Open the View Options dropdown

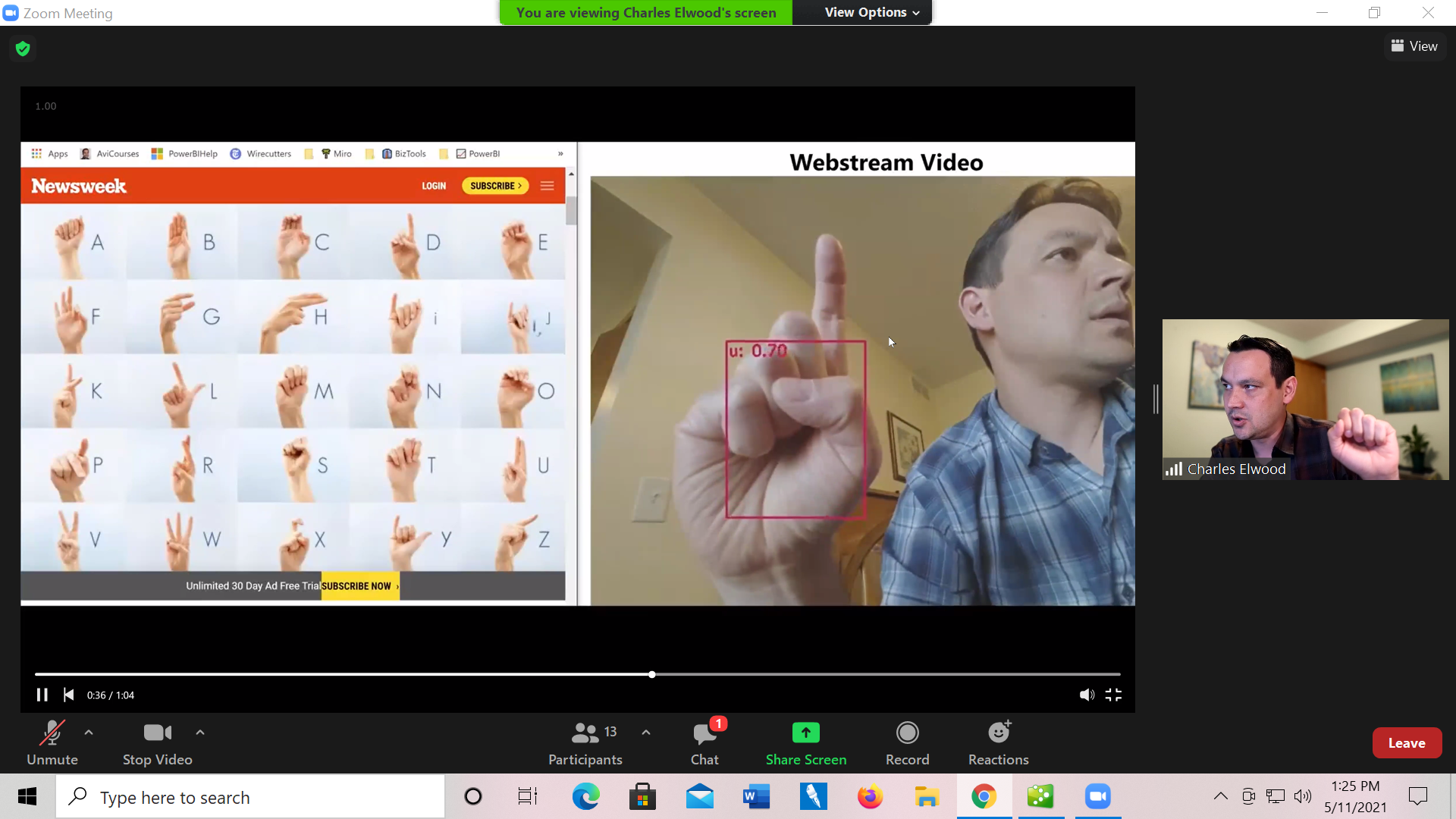click(871, 12)
